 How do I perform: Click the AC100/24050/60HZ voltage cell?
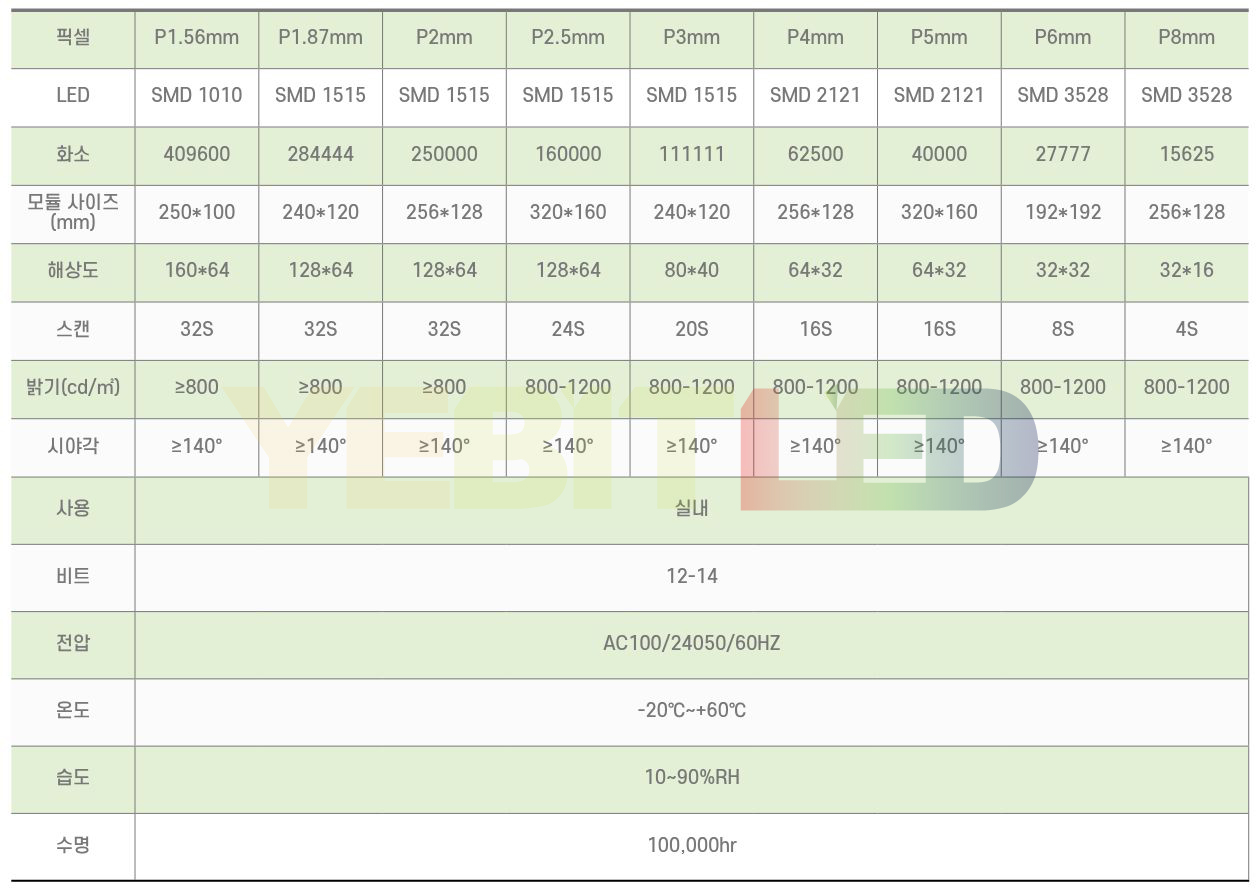pos(691,643)
